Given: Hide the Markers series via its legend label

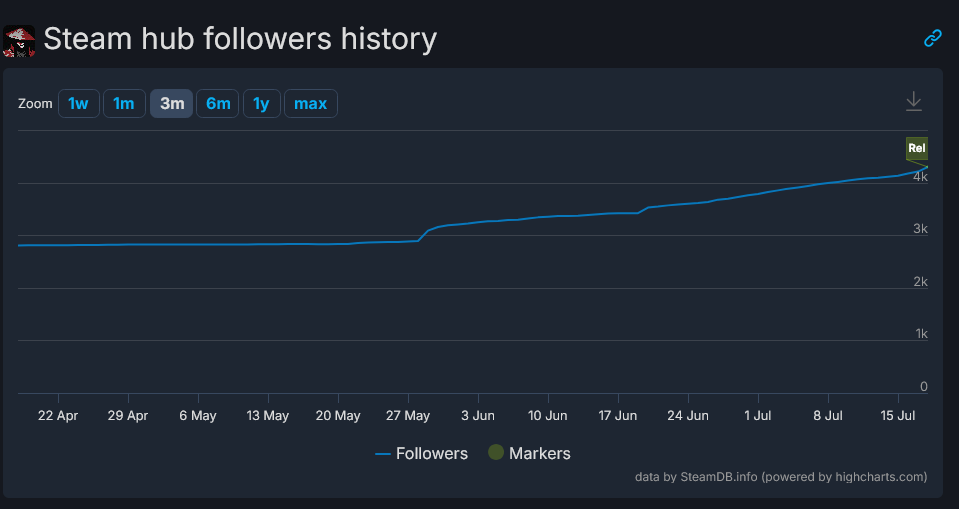Looking at the screenshot, I should click(539, 453).
